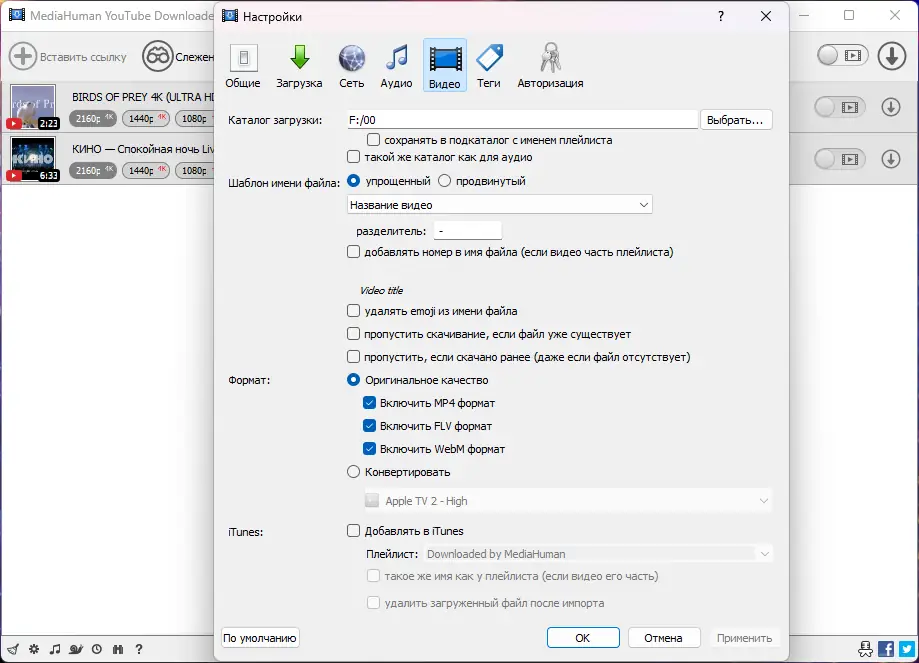This screenshot has height=663, width=919.
Task: Click the Отмена button
Action: (663, 638)
